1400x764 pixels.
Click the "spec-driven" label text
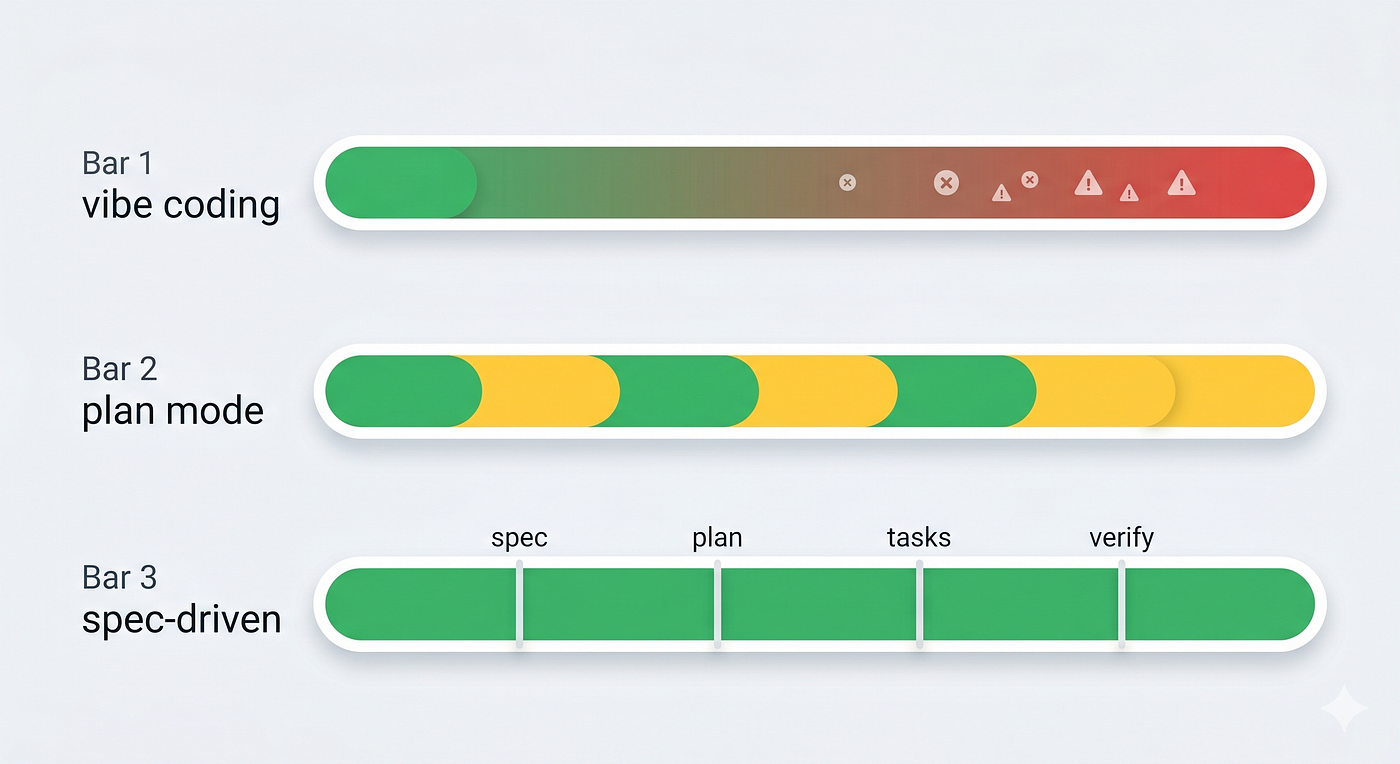pos(181,620)
